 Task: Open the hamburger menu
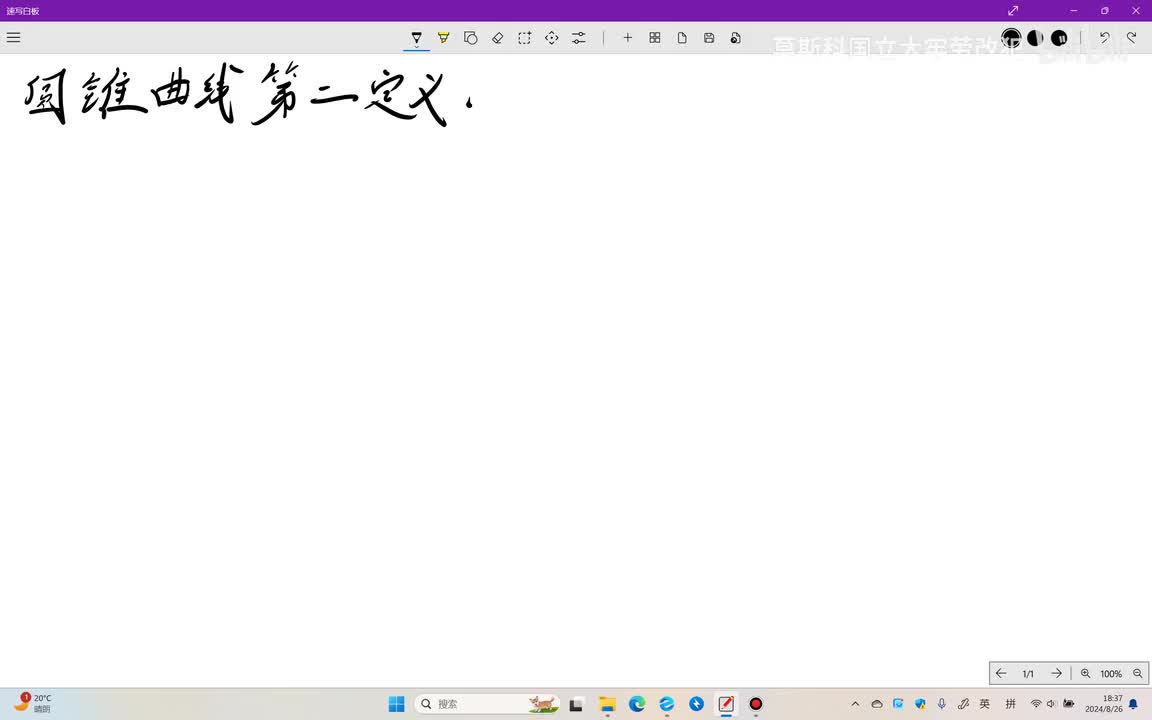13,37
